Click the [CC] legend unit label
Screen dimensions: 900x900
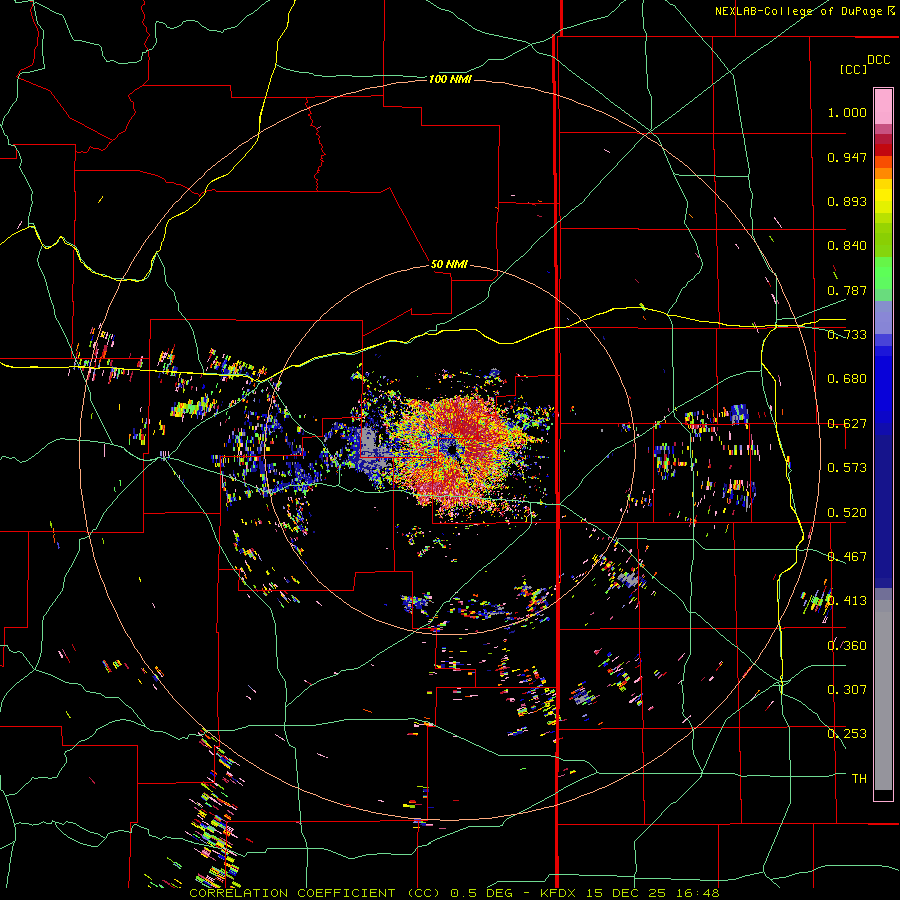(853, 70)
